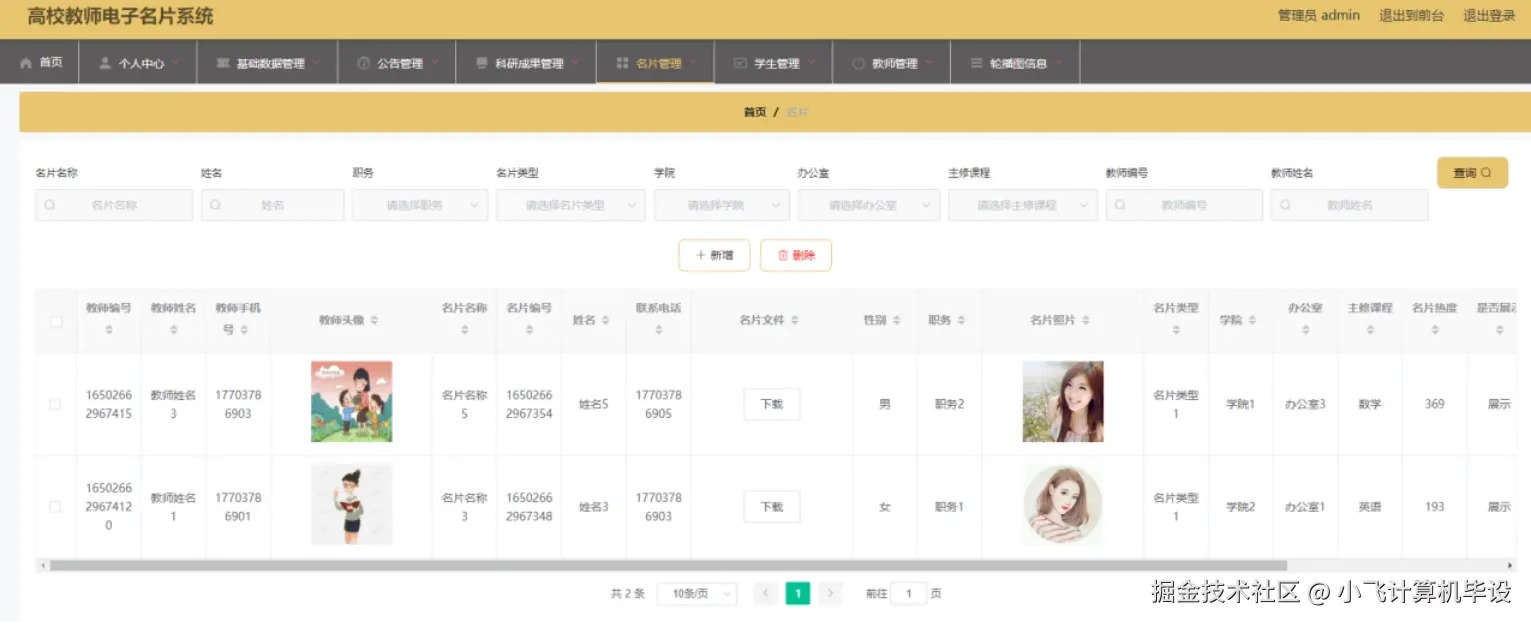Screen dimensions: 1531x625
Task: Click the 前往 page number input
Action: 909,593
